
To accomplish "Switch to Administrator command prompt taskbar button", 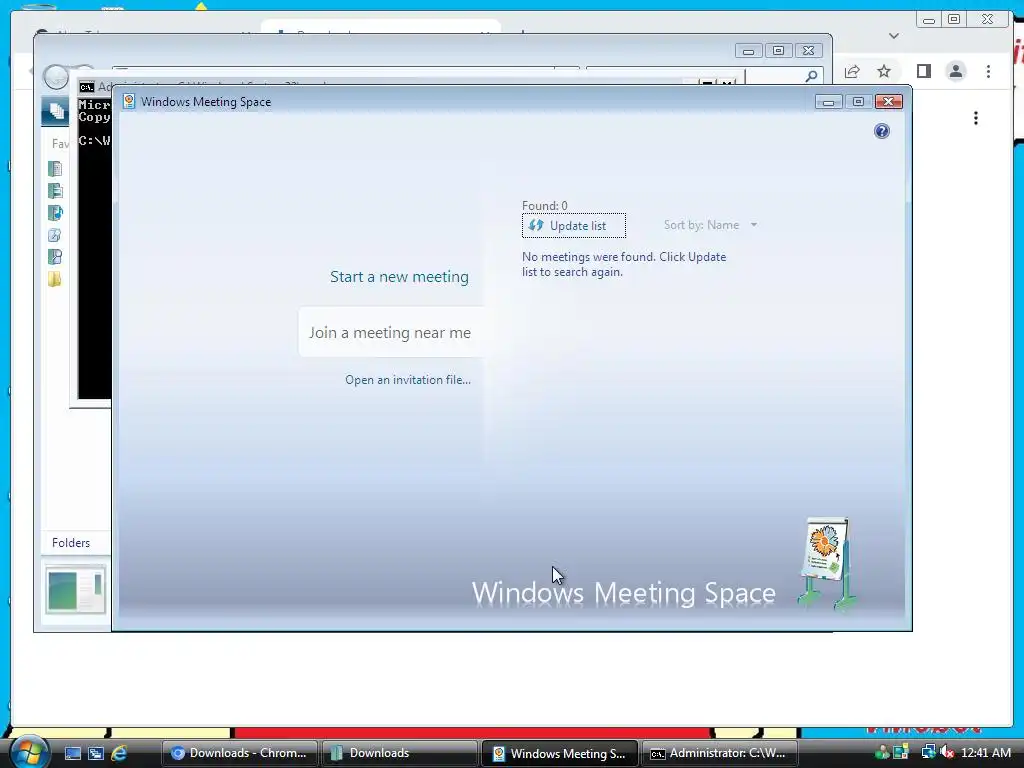I will [720, 753].
